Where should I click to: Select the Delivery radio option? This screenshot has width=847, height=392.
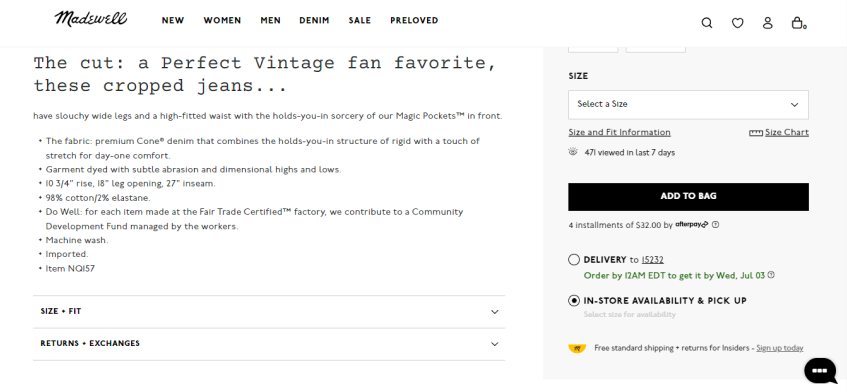coord(574,260)
